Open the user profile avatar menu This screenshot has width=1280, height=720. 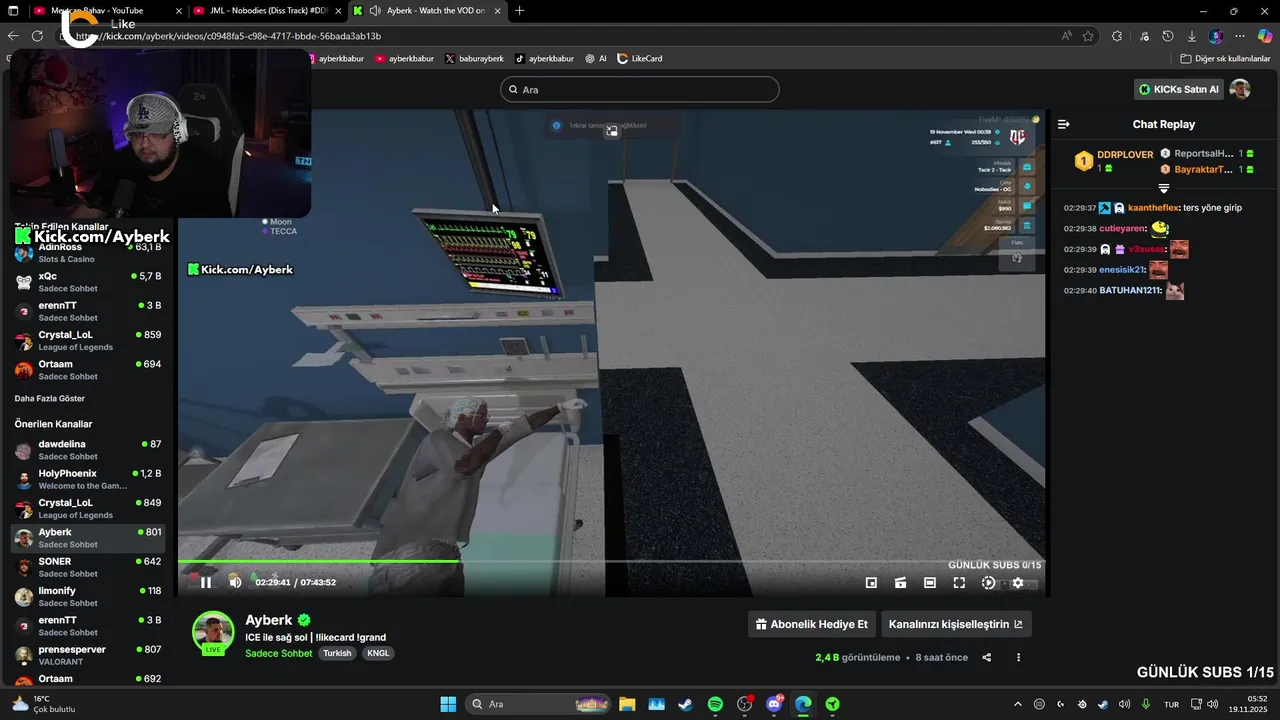click(x=1240, y=89)
